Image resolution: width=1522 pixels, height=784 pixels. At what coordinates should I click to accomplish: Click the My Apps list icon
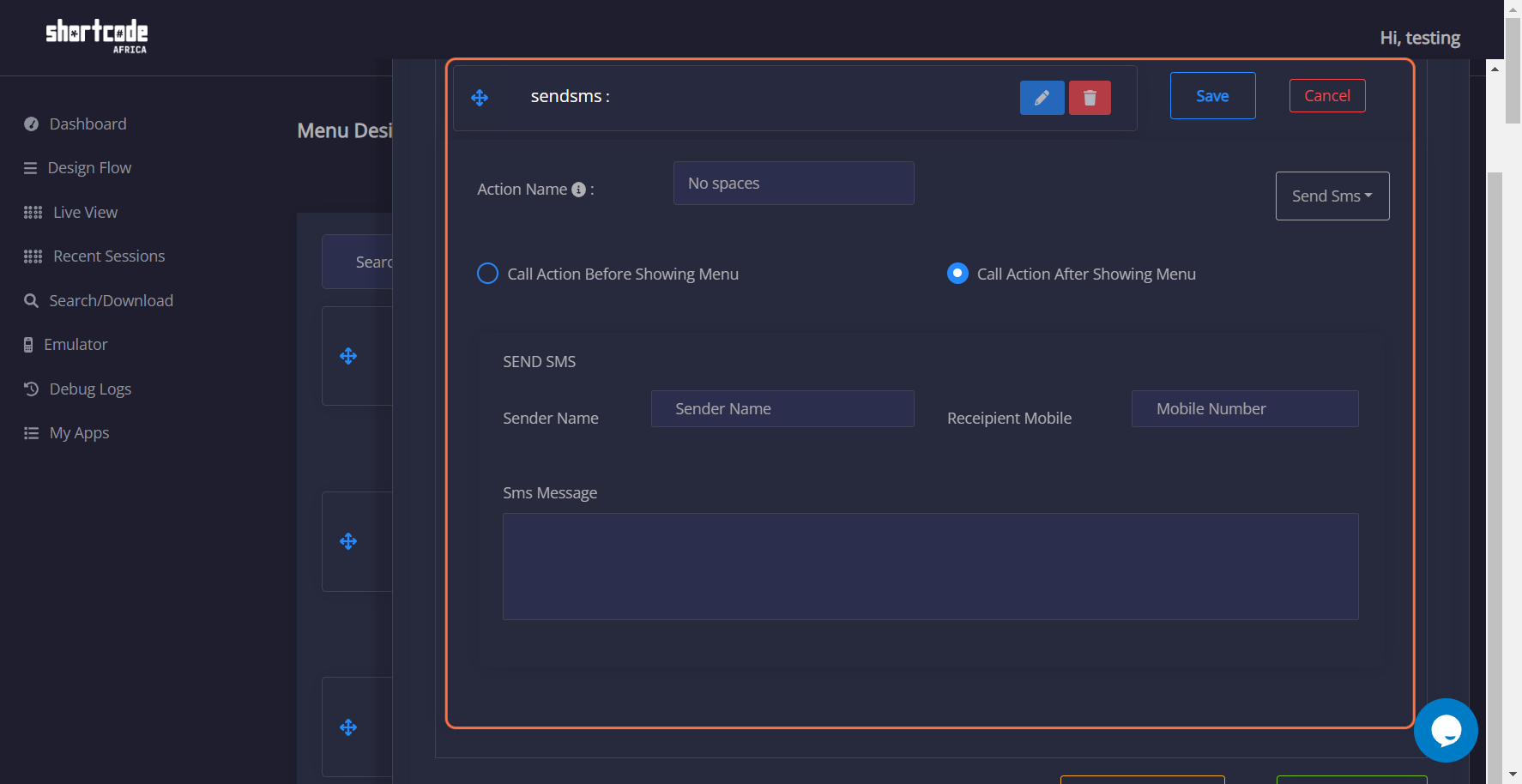click(x=31, y=433)
